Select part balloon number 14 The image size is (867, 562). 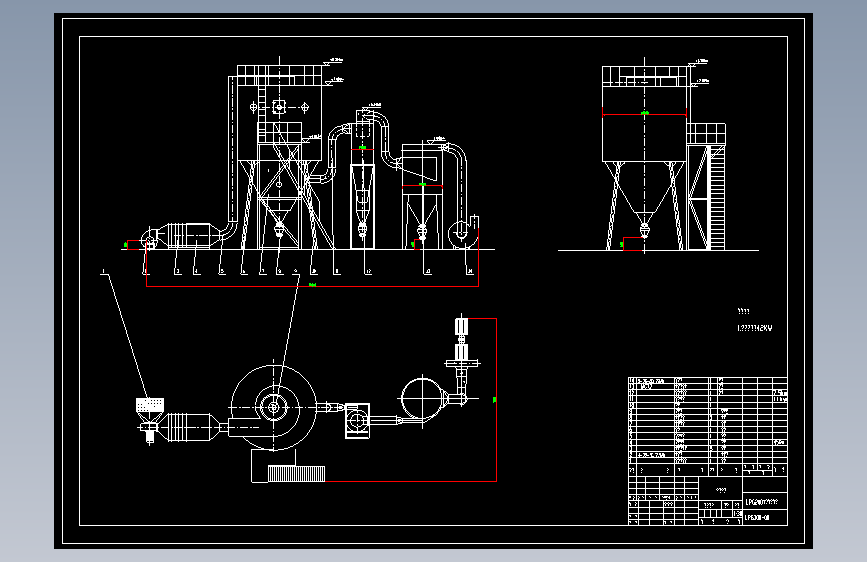470,272
